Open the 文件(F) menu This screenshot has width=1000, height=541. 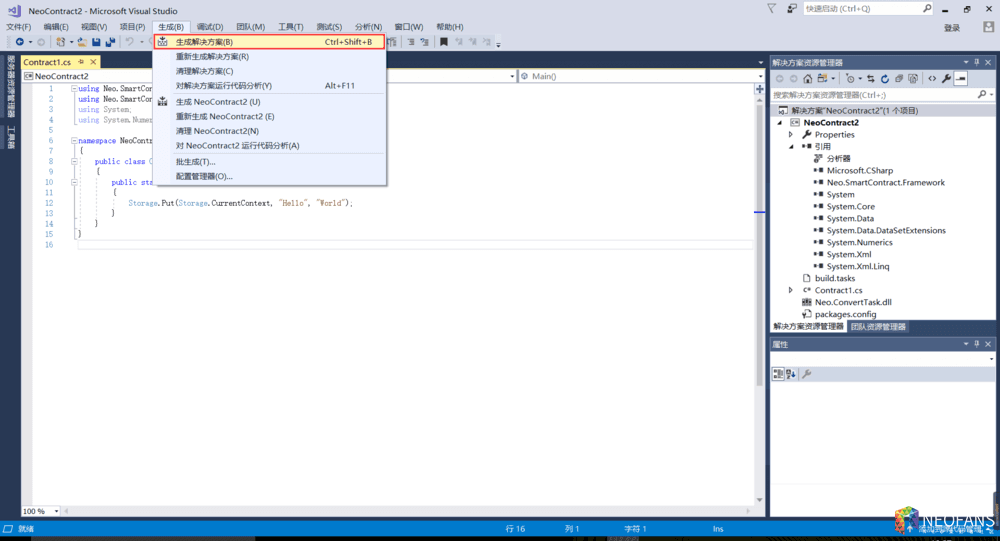click(x=18, y=27)
